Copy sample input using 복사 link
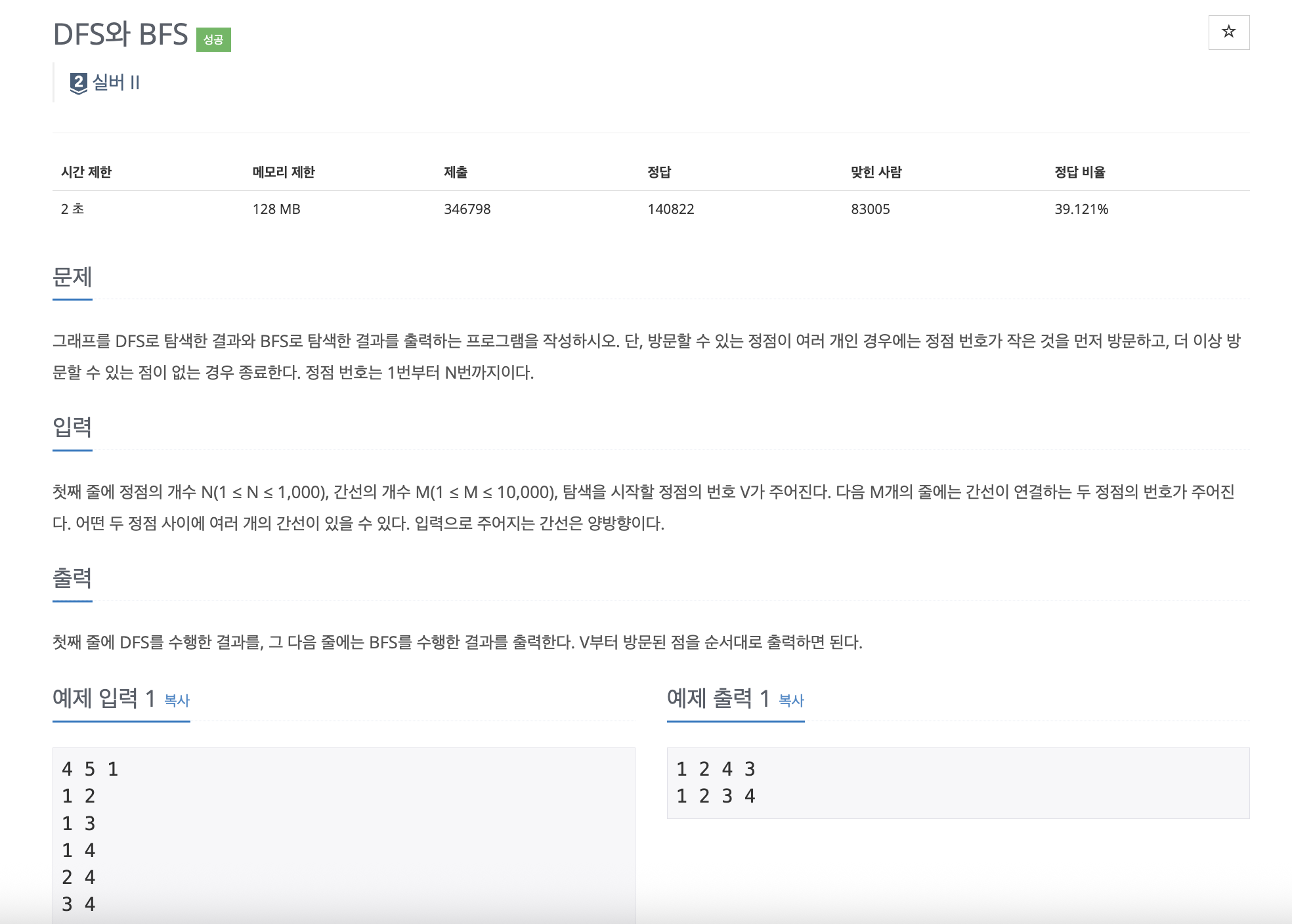1292x924 pixels. click(177, 700)
